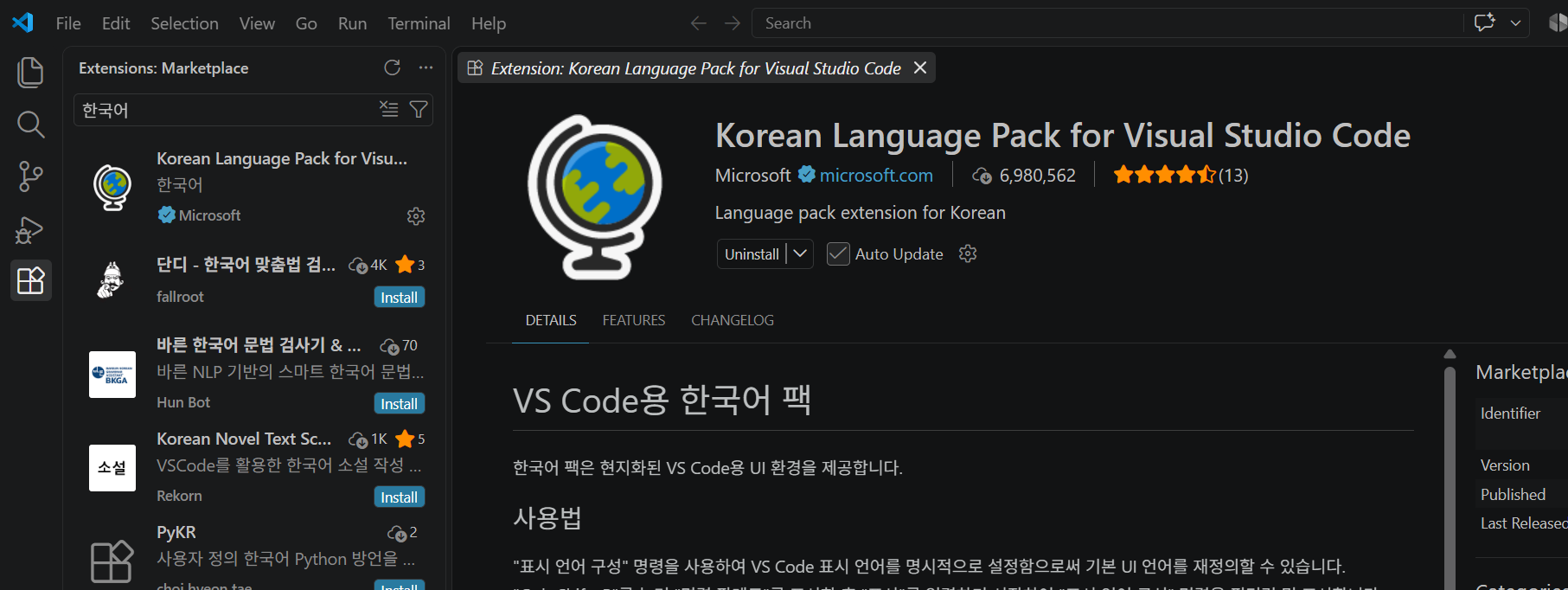Click the install count download icon on details page
The height and width of the screenshot is (590, 1568).
[982, 176]
